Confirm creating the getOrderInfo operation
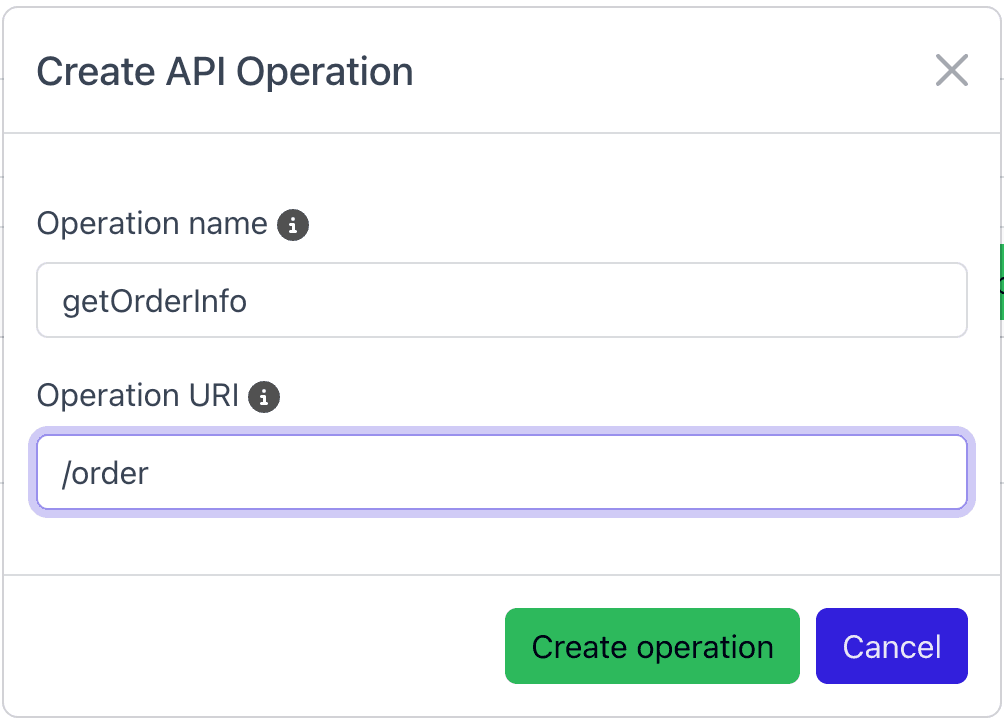Viewport: 1004px width, 722px height. tap(652, 646)
